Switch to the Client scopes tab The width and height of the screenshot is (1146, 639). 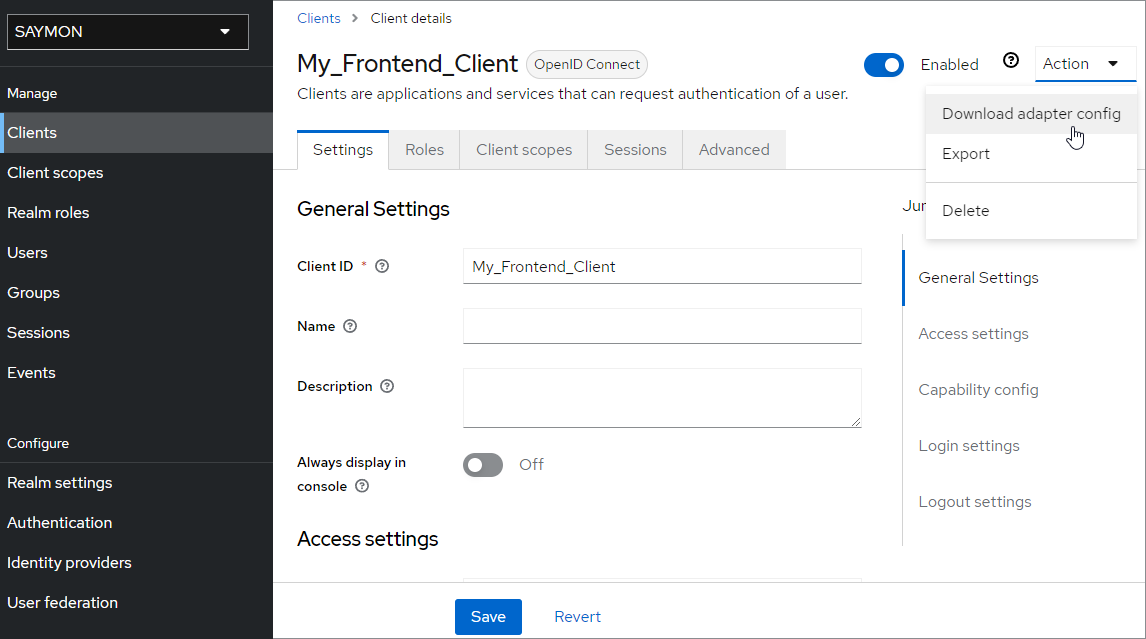point(524,150)
